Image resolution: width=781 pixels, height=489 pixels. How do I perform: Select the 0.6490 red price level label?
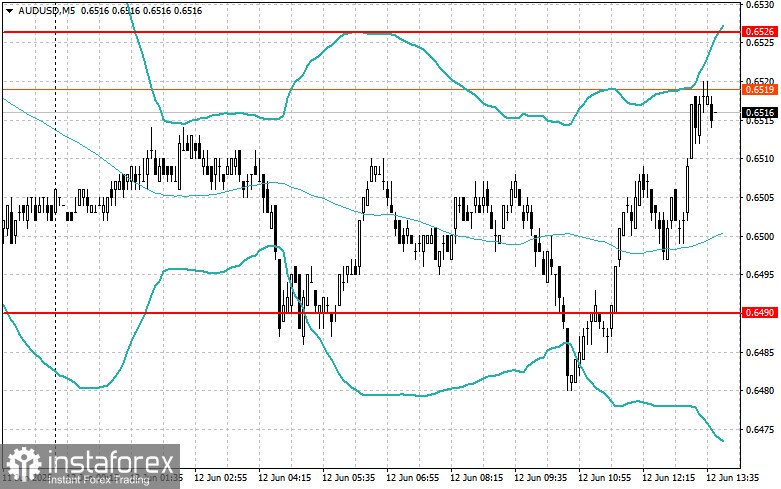[x=760, y=313]
